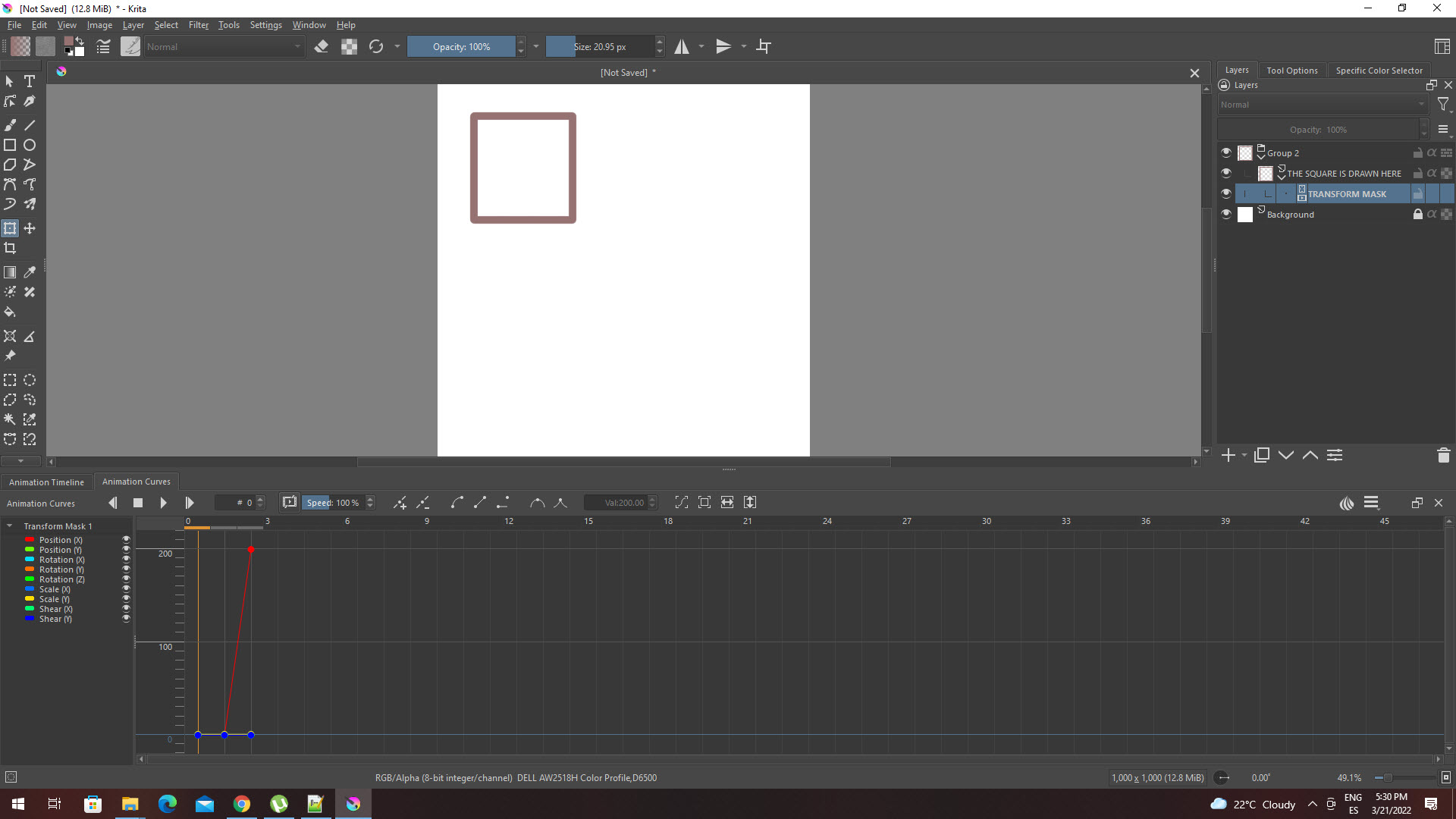
Task: Toggle visibility of Group 2
Action: point(1226,152)
